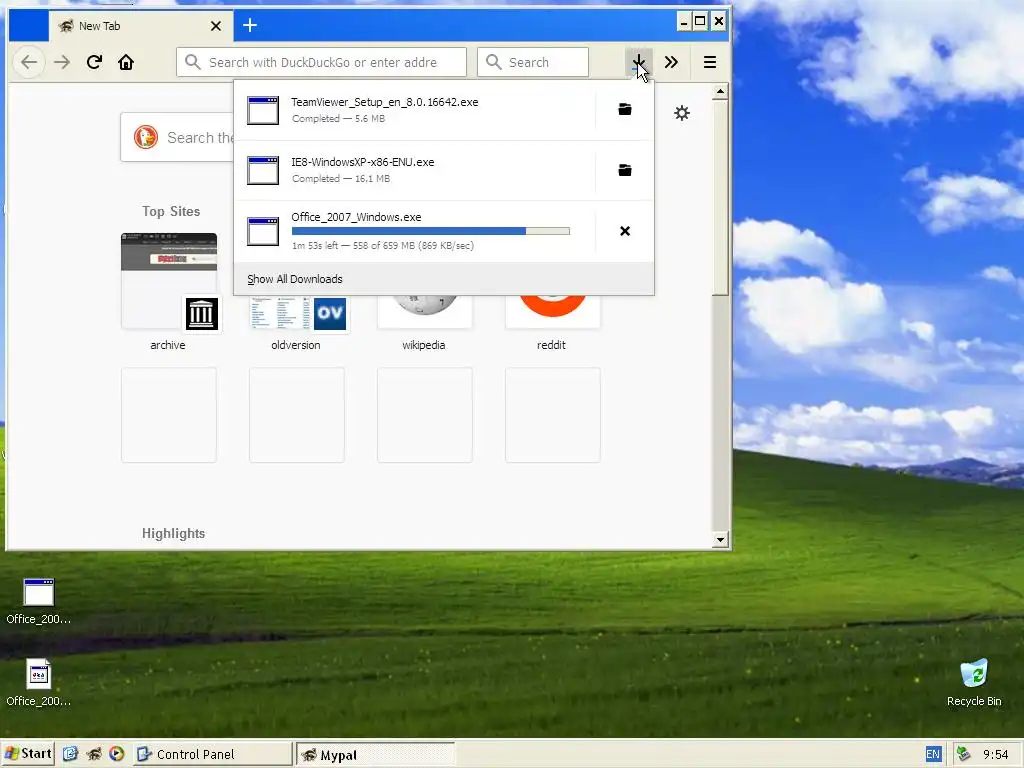The image size is (1024, 768).
Task: Click the page scrollbar down arrow
Action: coord(720,539)
